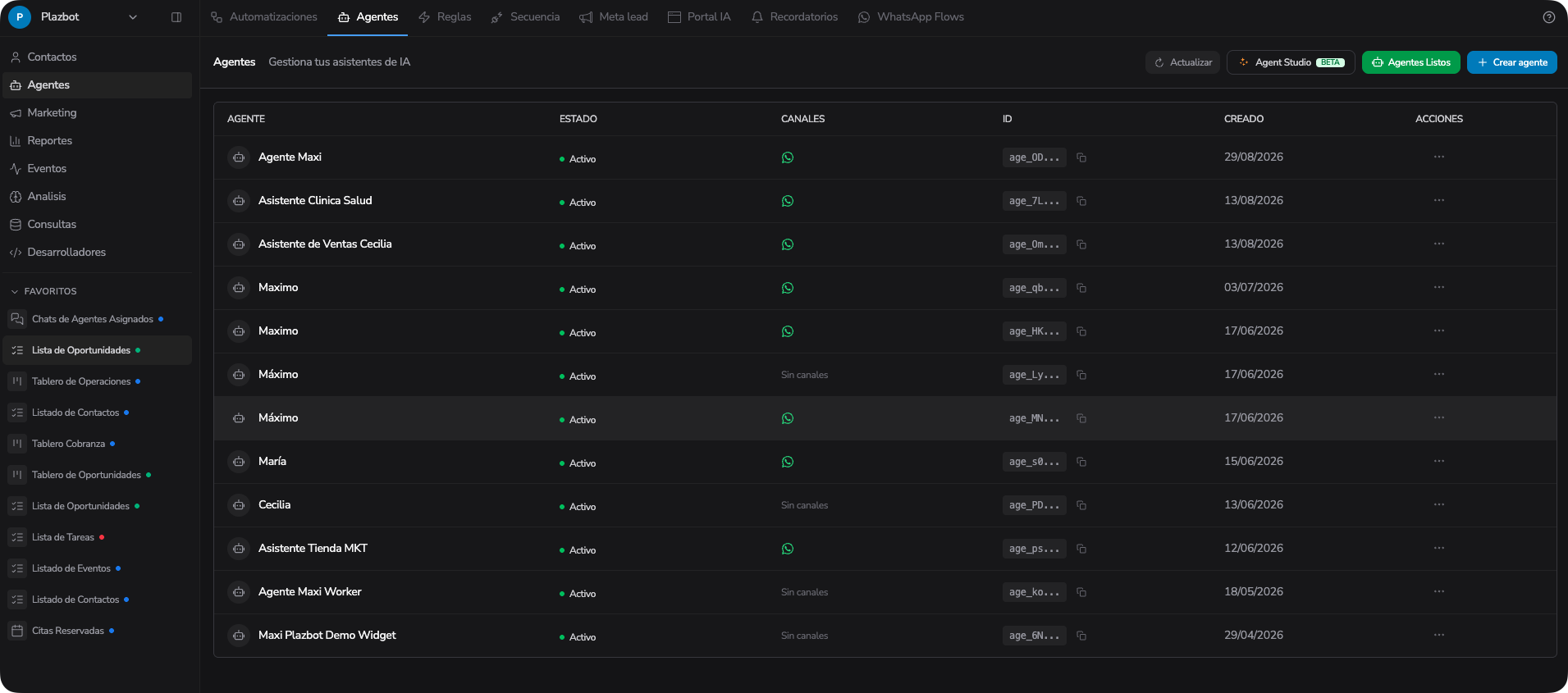
Task: Collapse the sidebar panel icon
Action: point(176,17)
